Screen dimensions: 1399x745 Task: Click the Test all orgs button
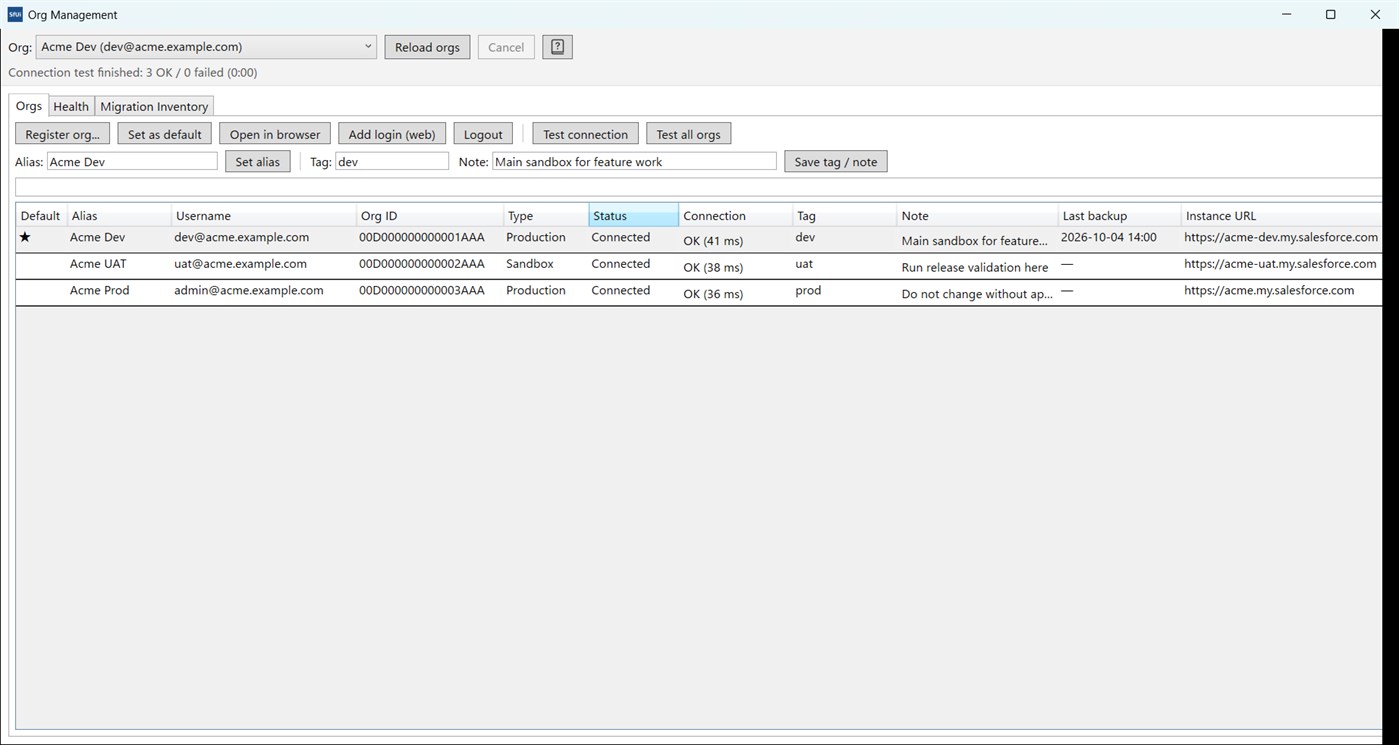688,134
